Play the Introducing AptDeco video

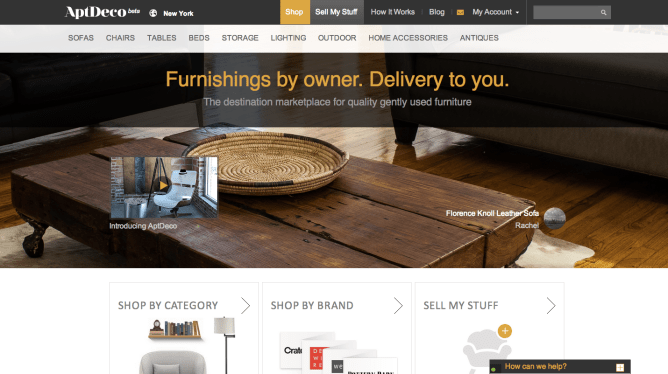pos(164,186)
